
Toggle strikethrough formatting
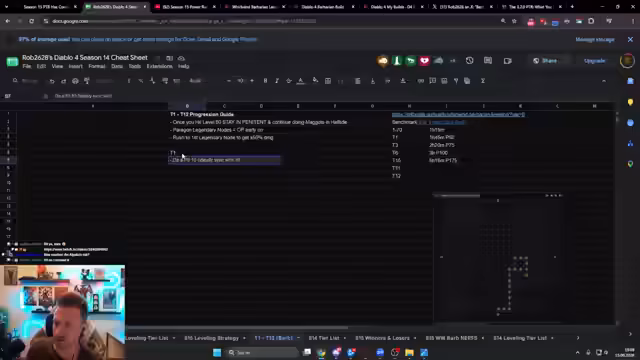click(289, 81)
